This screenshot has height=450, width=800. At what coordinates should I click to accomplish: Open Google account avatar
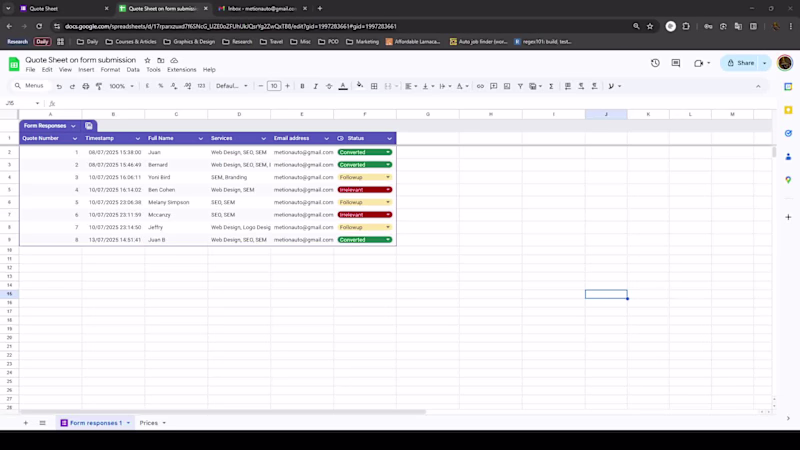(785, 63)
